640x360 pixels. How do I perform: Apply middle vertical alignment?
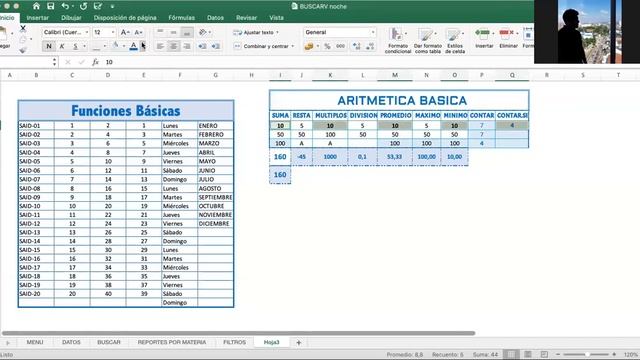173,32
